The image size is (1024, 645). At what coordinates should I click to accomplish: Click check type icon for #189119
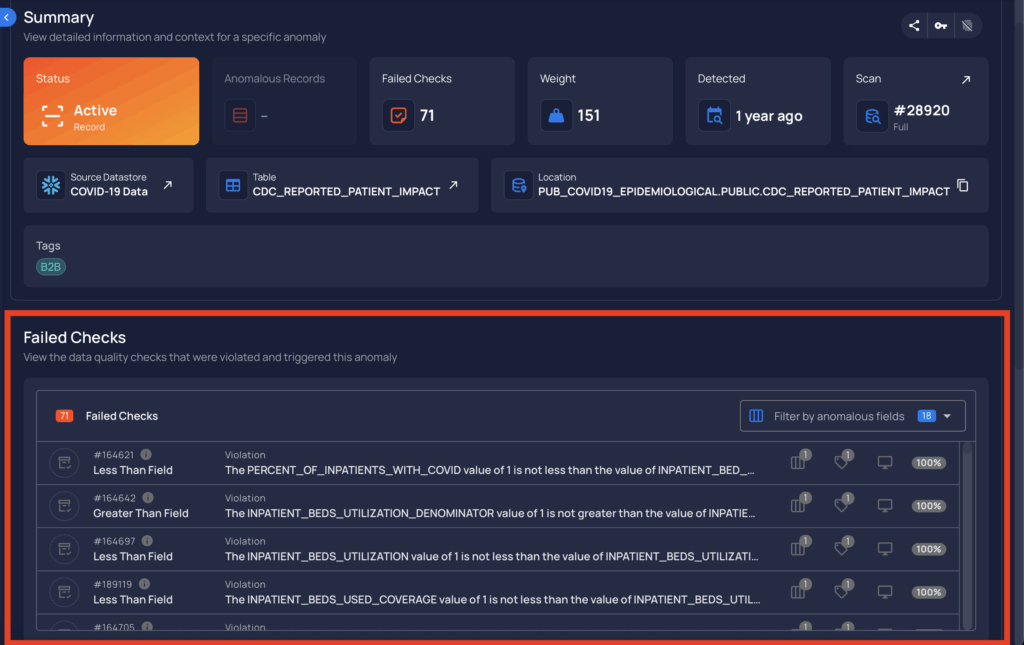[64, 592]
